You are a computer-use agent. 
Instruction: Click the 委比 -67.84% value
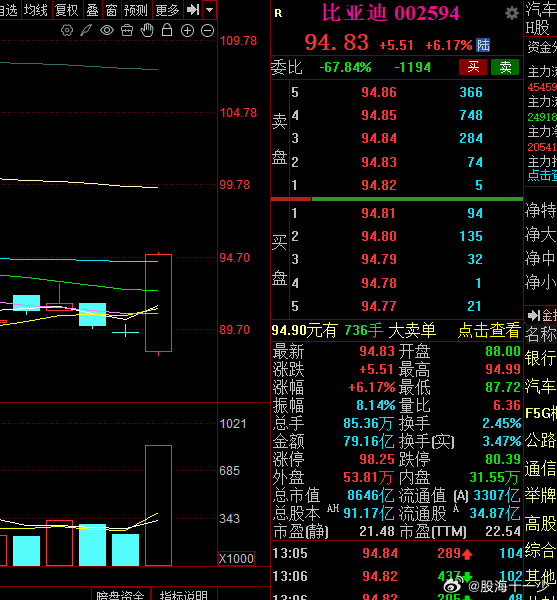click(345, 67)
